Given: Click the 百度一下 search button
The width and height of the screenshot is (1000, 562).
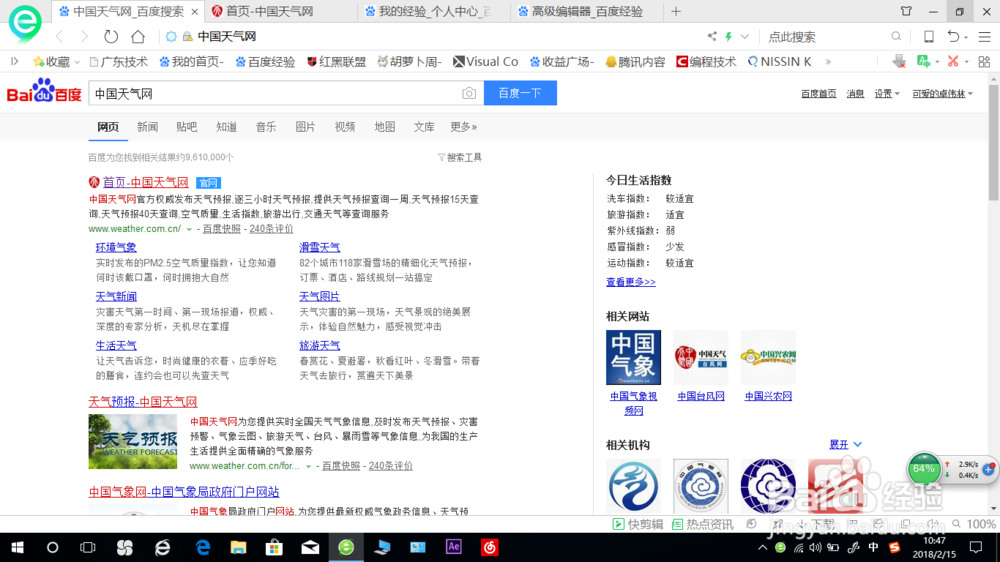Looking at the screenshot, I should pyautogui.click(x=520, y=93).
